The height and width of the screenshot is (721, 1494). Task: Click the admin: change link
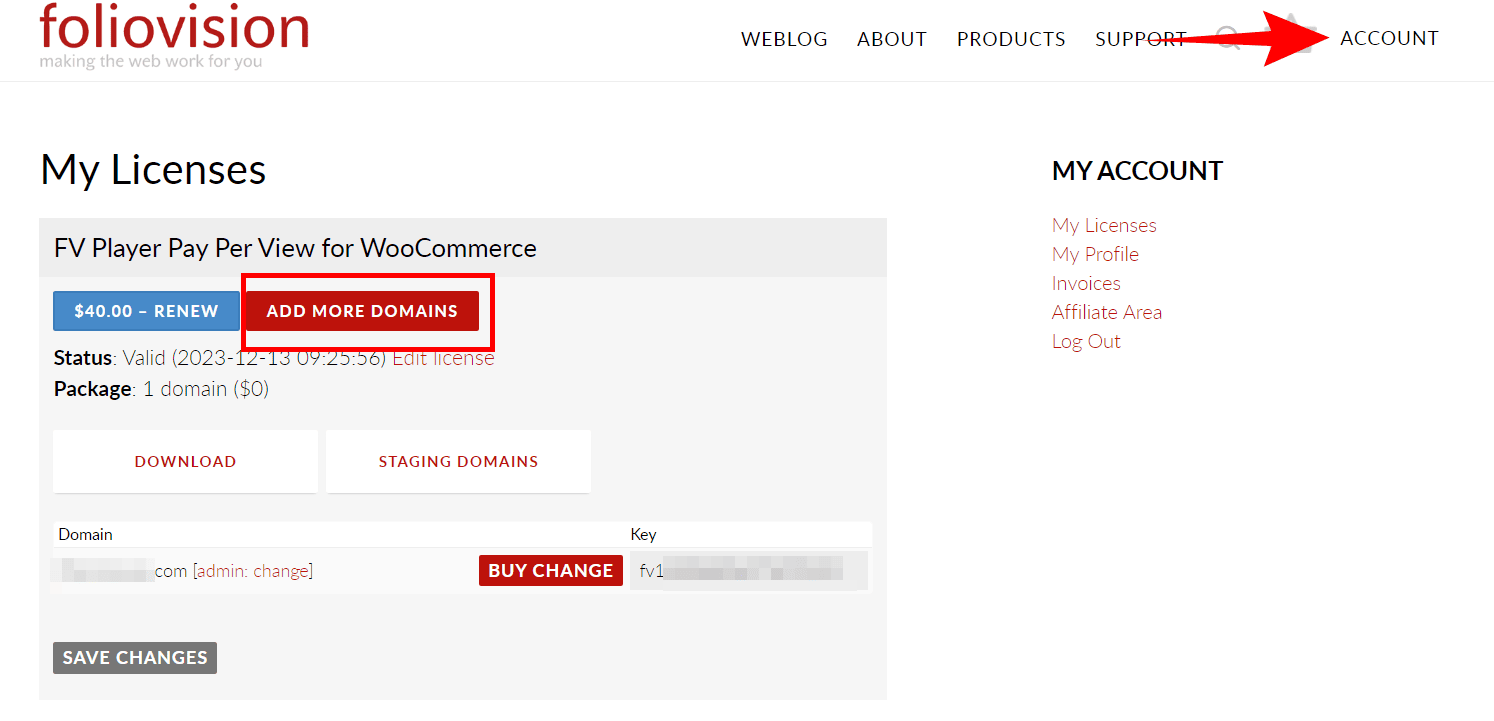click(253, 571)
